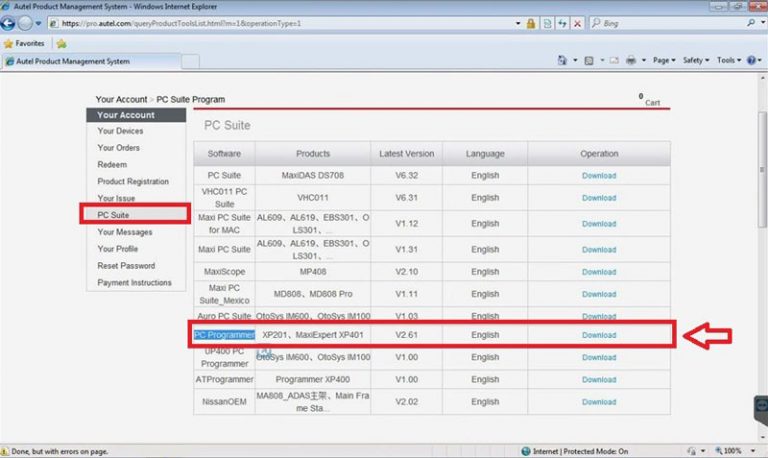Download PC Suite for MaxiDAS DS708
The height and width of the screenshot is (458, 768).
pyautogui.click(x=599, y=175)
